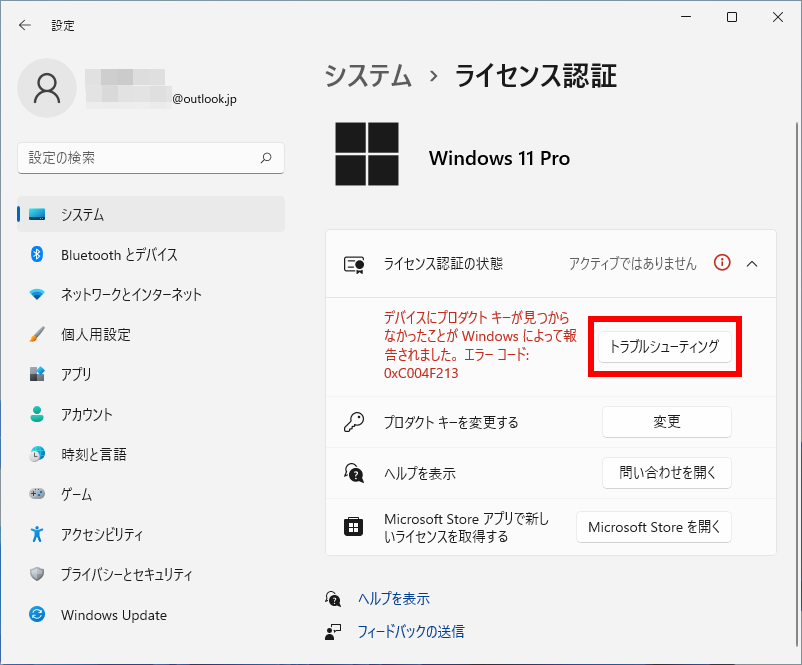Screen dimensions: 802x665
Task: Click the back arrow in the title bar
Action: click(25, 25)
